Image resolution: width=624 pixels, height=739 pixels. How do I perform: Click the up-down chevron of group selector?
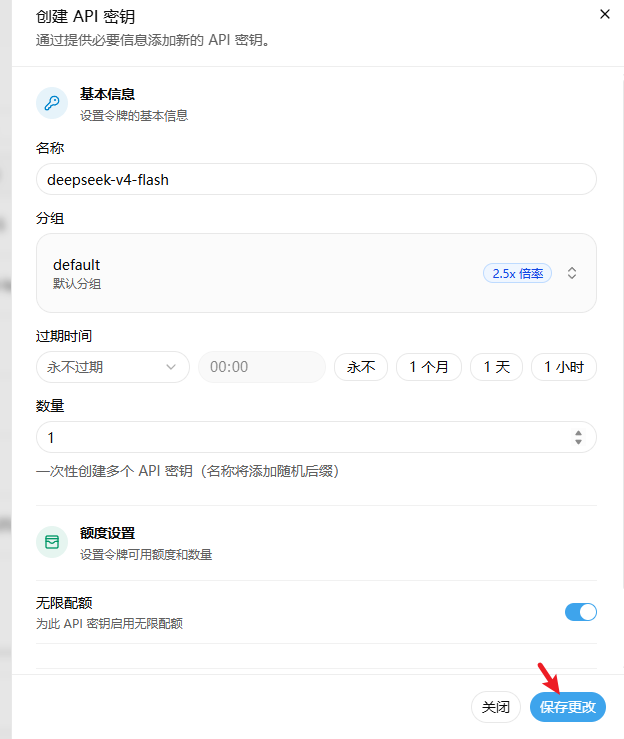coord(572,273)
